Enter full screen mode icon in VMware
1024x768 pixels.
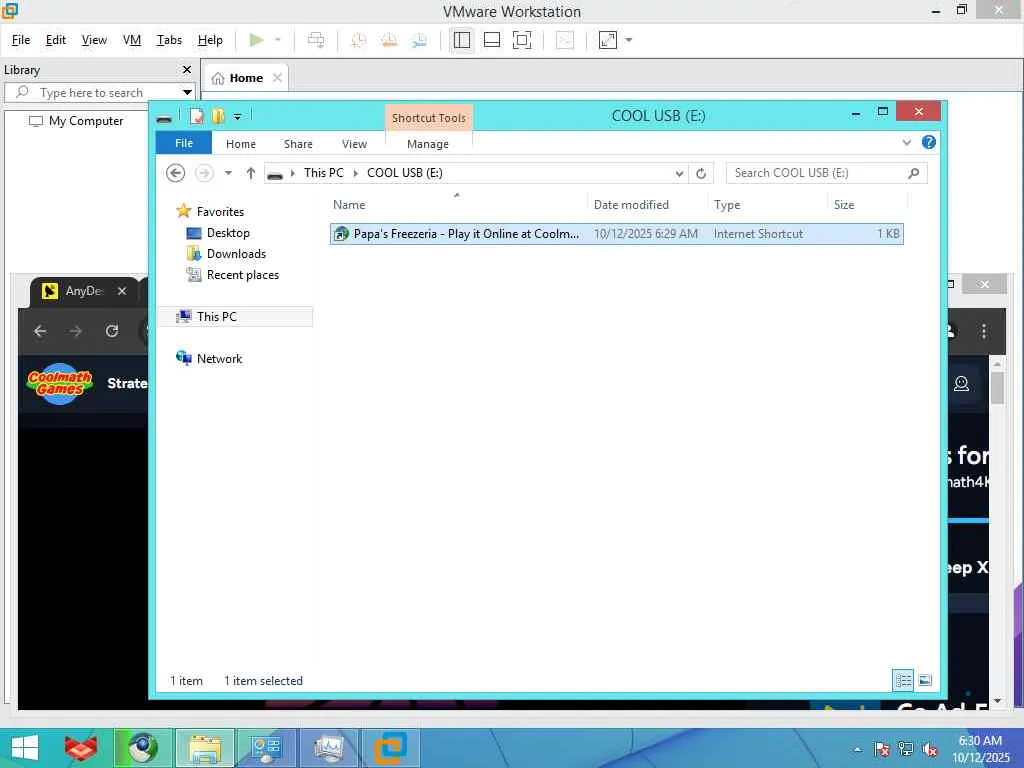coord(522,40)
